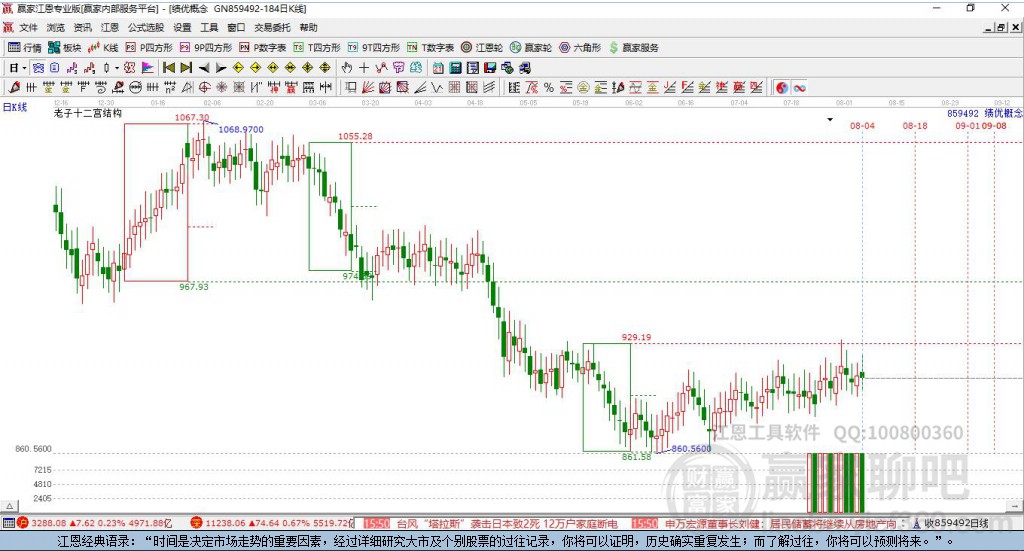
Task: Open the 浏览 menu
Action: click(x=56, y=27)
